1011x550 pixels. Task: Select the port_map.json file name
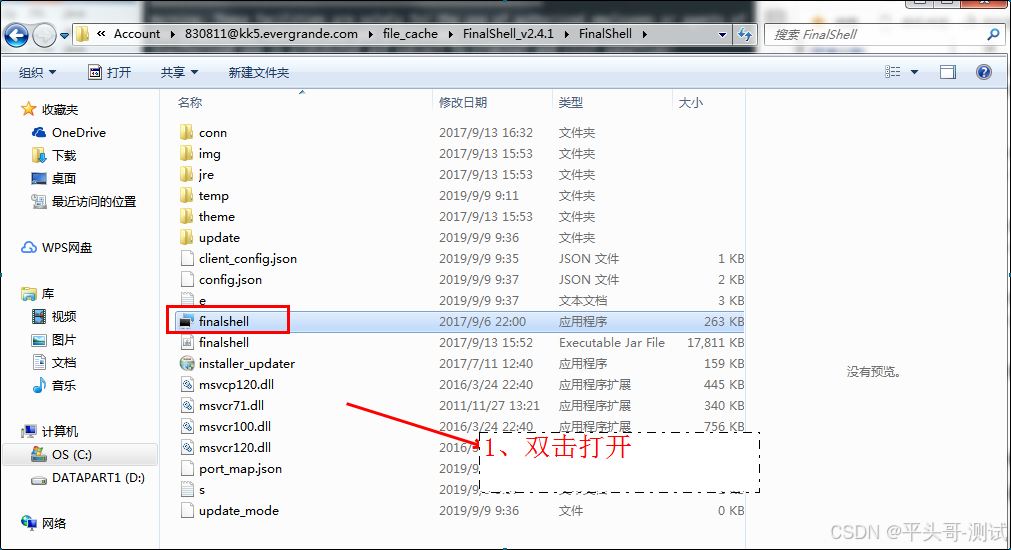240,469
